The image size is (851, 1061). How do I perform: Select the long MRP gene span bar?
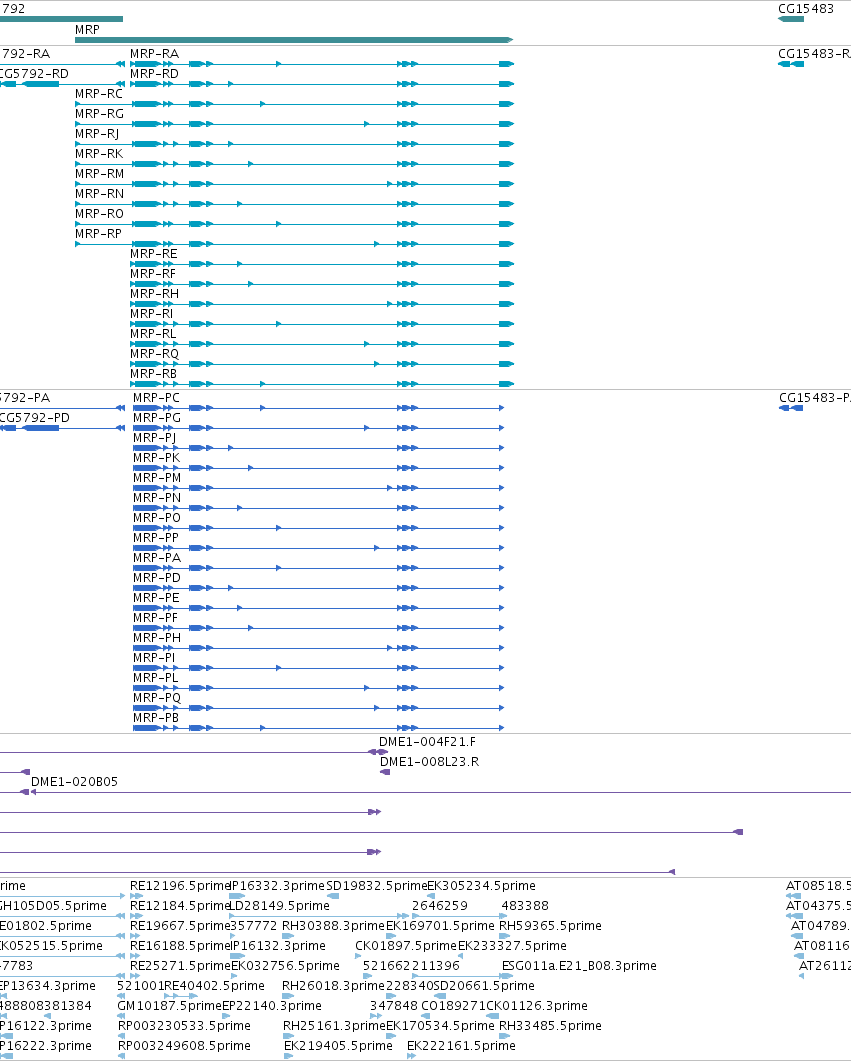pyautogui.click(x=294, y=40)
